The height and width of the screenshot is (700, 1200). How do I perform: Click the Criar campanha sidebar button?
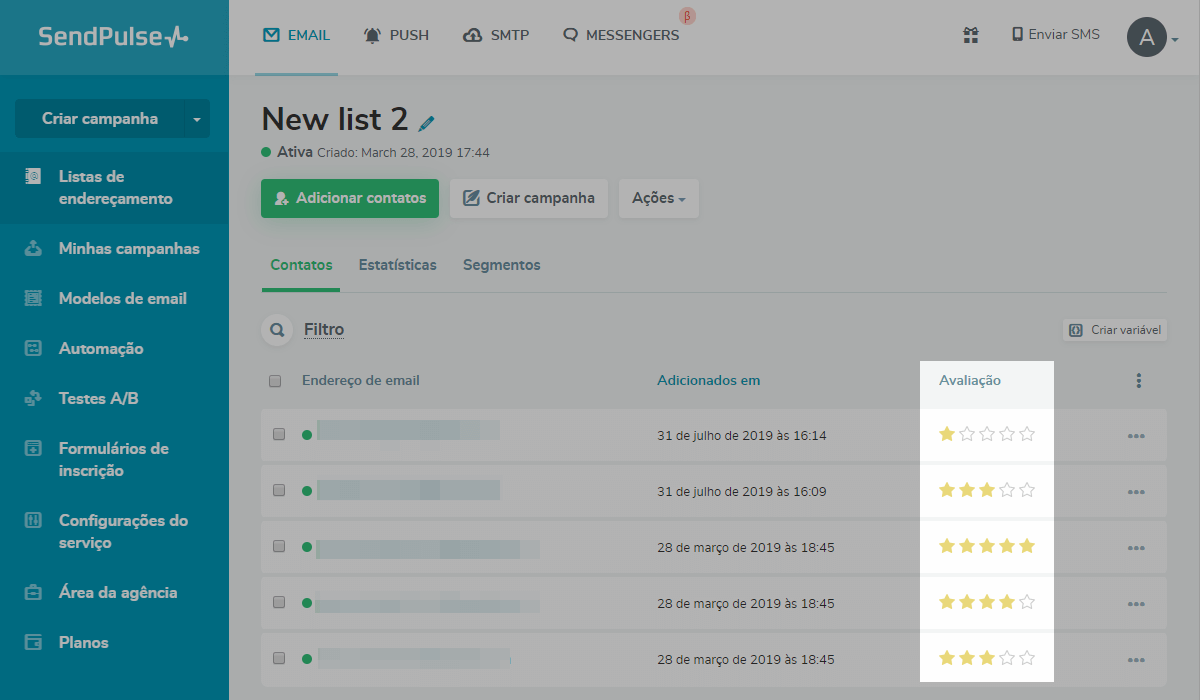(100, 119)
